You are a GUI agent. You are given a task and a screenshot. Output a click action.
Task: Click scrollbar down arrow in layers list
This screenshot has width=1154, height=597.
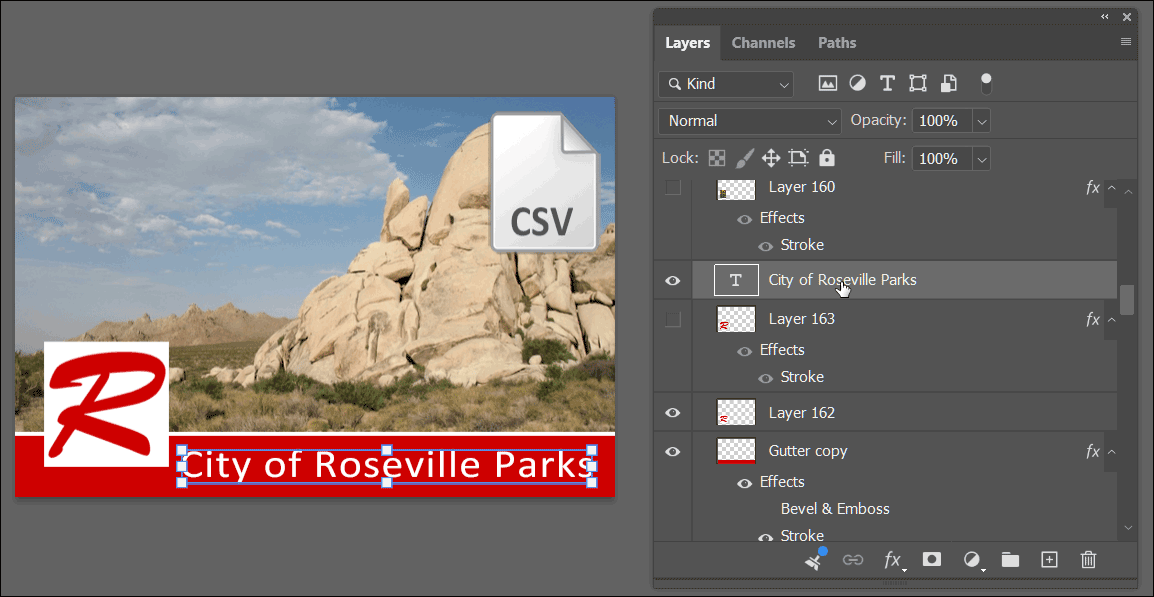pyautogui.click(x=1130, y=528)
